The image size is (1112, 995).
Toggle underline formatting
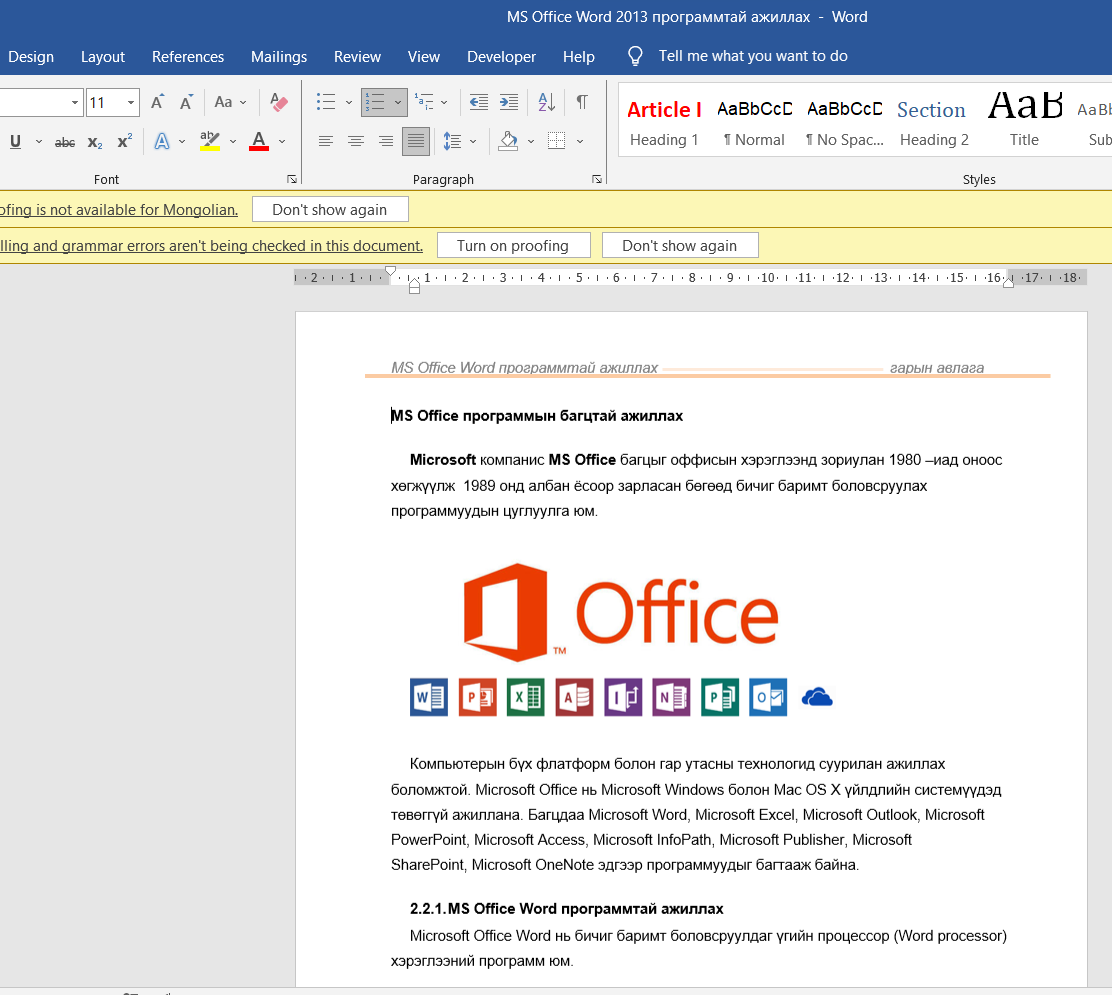pyautogui.click(x=15, y=141)
